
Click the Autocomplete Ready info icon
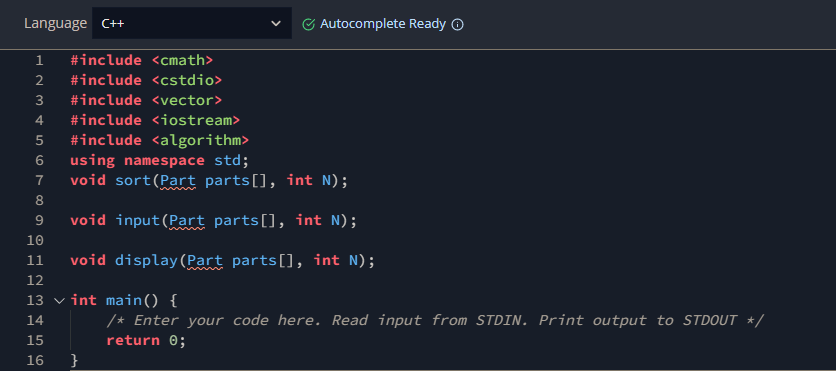457,25
